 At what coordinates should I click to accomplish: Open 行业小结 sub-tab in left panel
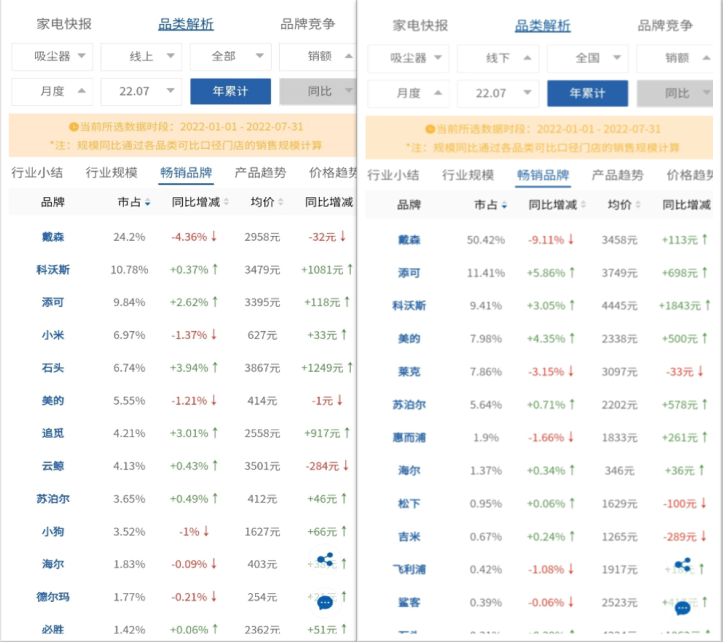point(37,173)
